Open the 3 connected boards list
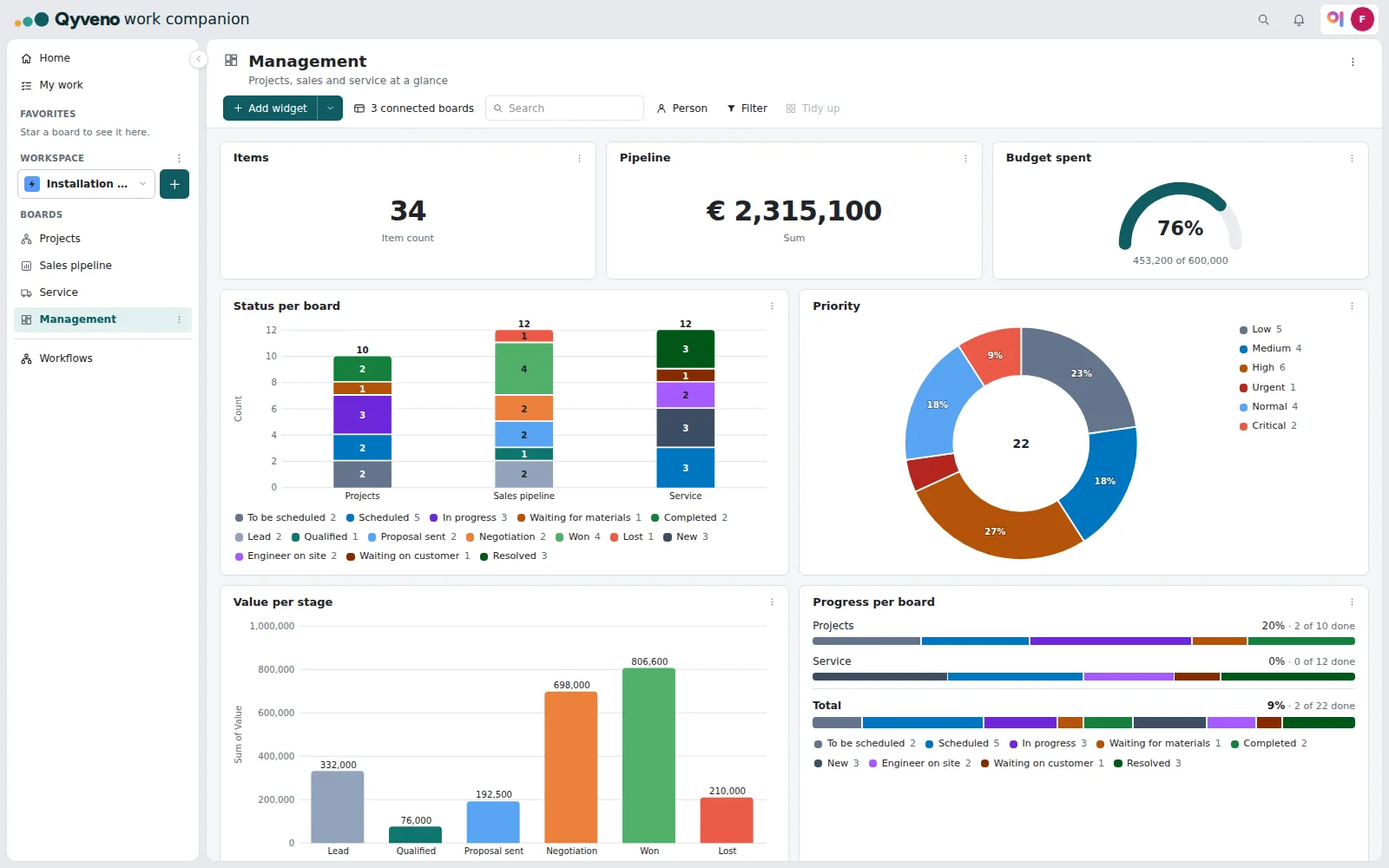The width and height of the screenshot is (1389, 868). [x=414, y=108]
